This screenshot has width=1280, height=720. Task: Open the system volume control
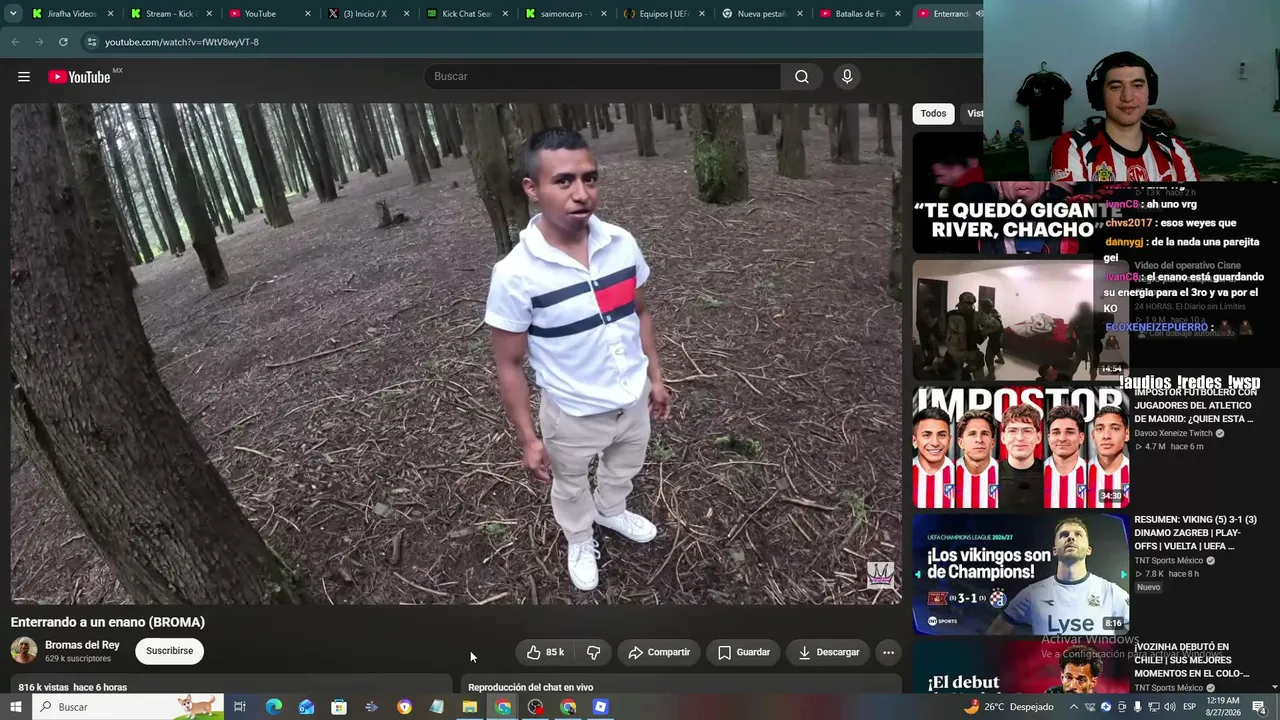pyautogui.click(x=1169, y=707)
